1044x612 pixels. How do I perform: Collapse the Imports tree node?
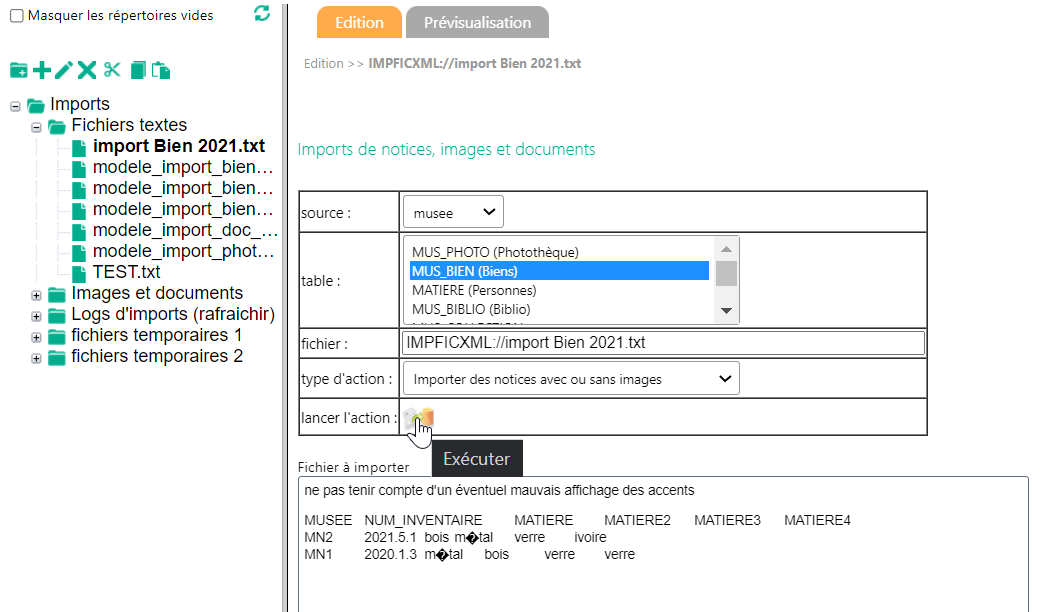pos(15,106)
